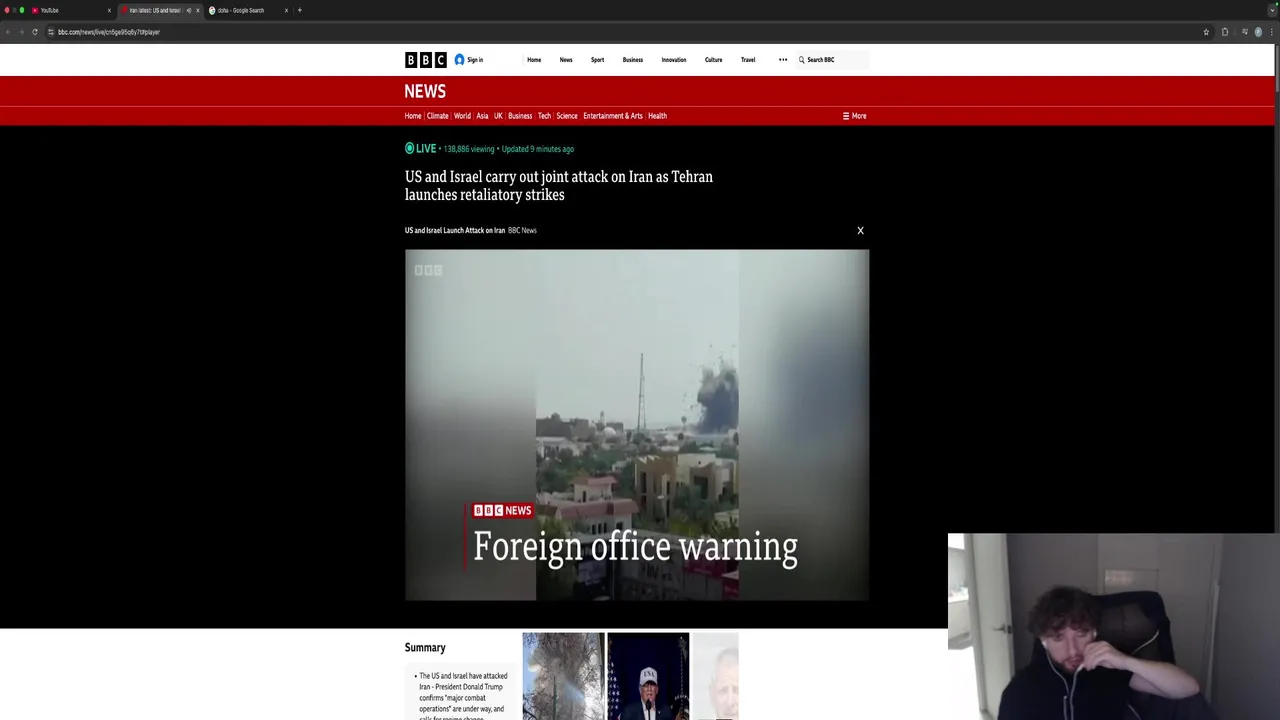
Task: Click the Sign in account icon
Action: point(459,60)
